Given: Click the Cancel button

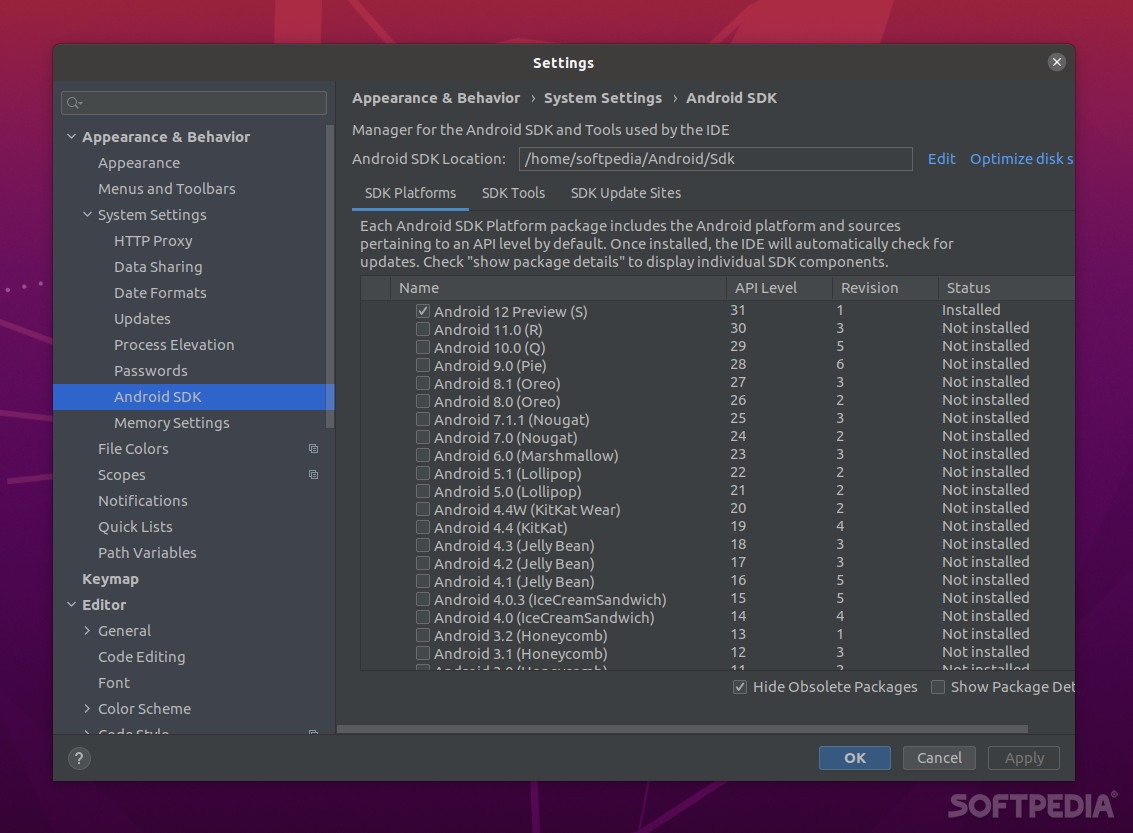Looking at the screenshot, I should click(x=939, y=758).
